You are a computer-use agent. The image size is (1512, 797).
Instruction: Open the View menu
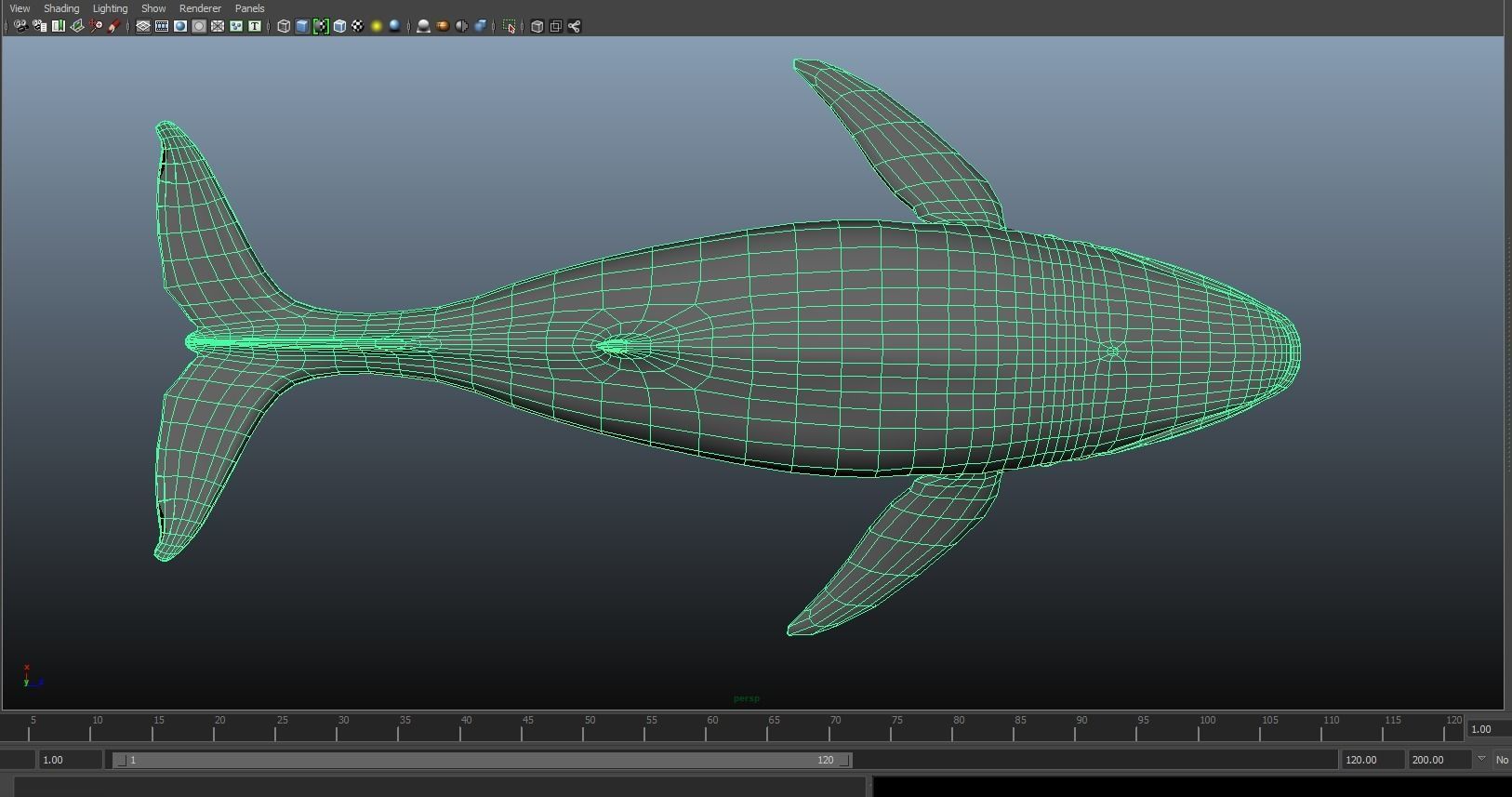(20, 8)
